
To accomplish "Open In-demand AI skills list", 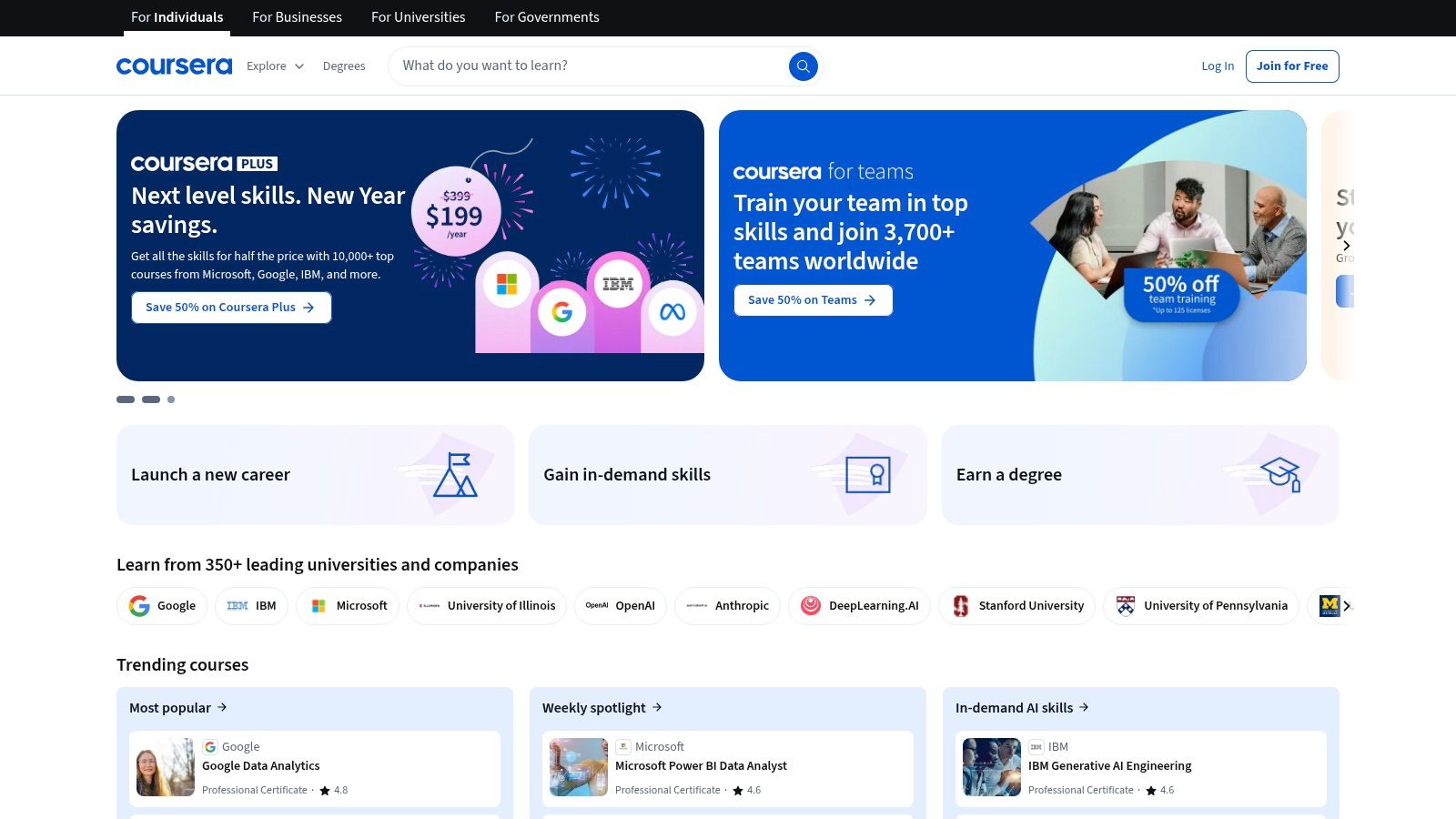I will point(1022,708).
